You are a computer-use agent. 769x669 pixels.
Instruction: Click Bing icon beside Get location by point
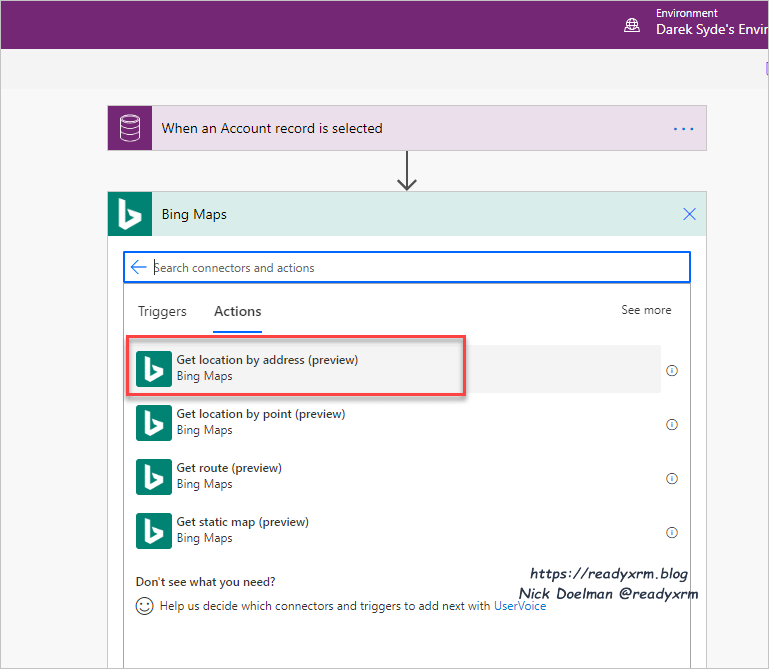click(x=154, y=422)
